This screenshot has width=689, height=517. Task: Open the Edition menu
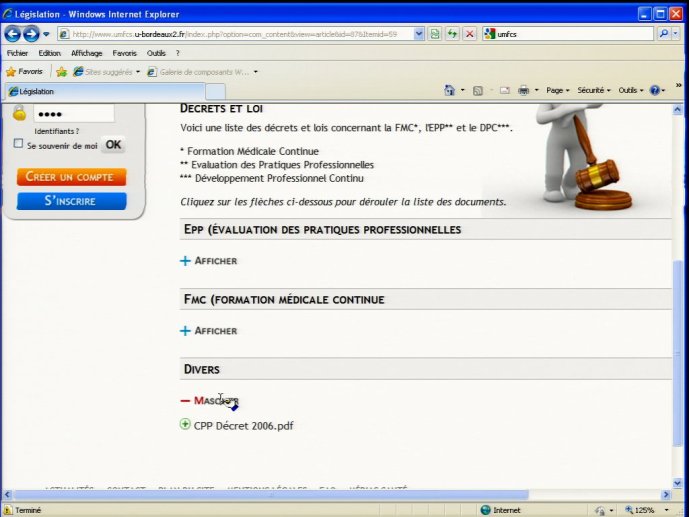(49, 53)
